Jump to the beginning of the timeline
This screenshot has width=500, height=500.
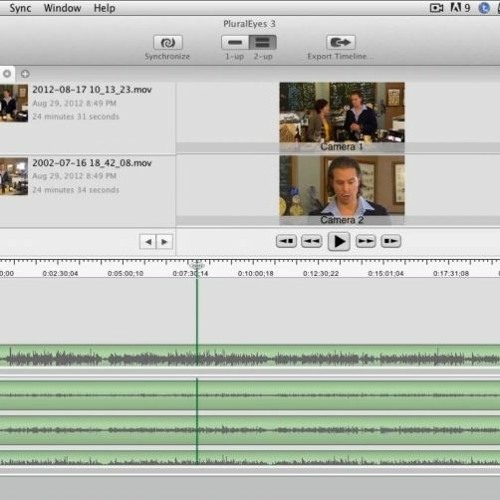click(x=286, y=241)
